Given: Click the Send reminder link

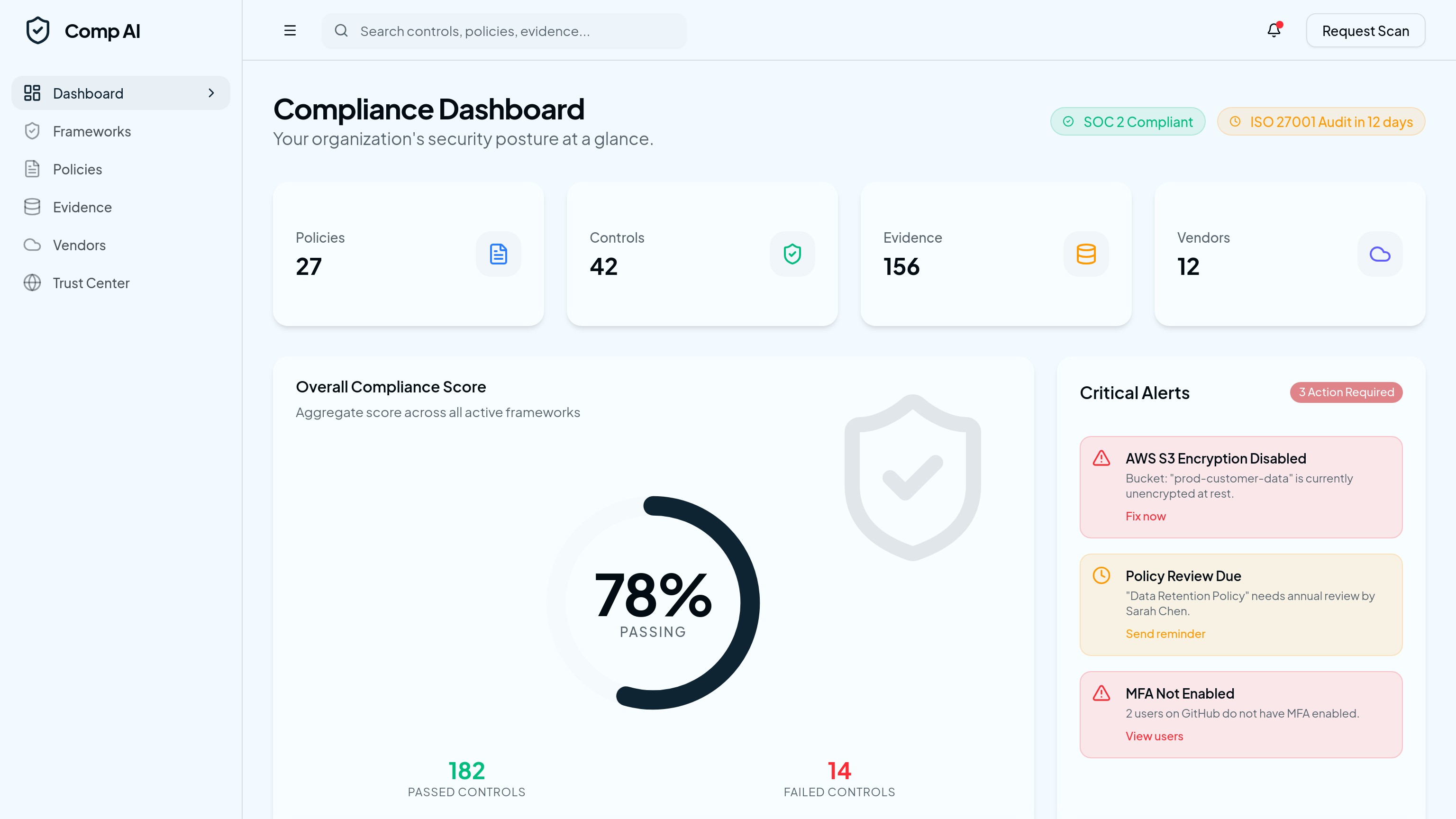Looking at the screenshot, I should click(x=1165, y=634).
